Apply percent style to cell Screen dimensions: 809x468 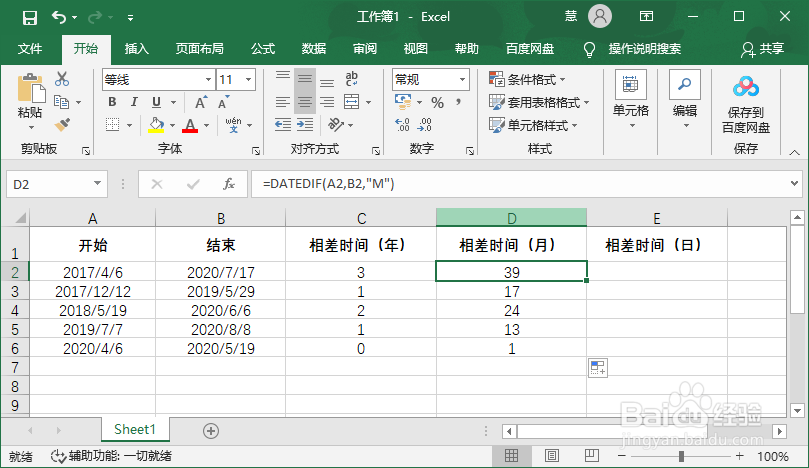[438, 103]
